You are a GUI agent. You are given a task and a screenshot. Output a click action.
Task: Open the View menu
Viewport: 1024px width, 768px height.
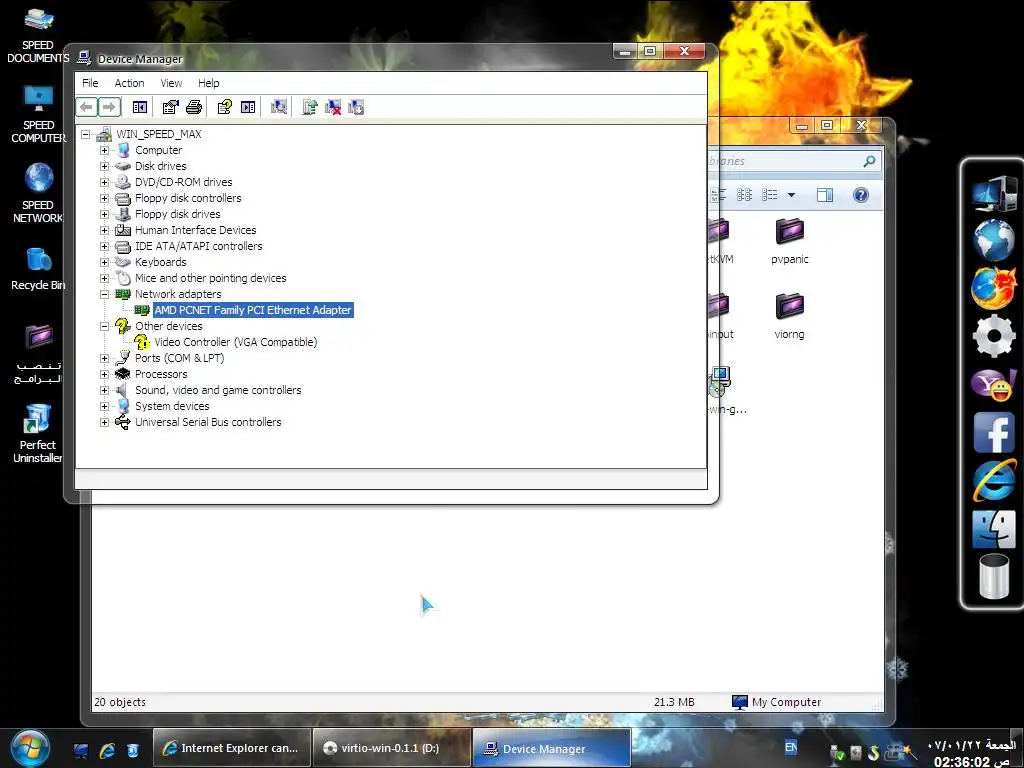[171, 83]
